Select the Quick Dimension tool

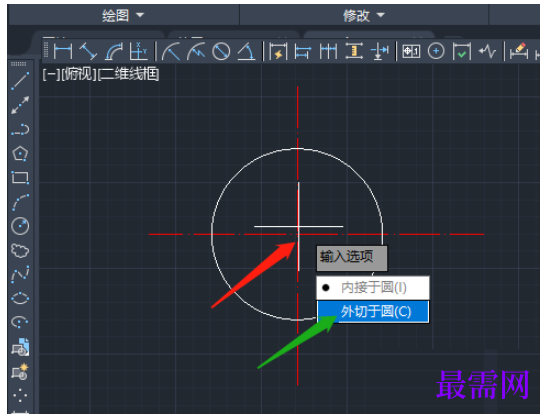(x=278, y=51)
